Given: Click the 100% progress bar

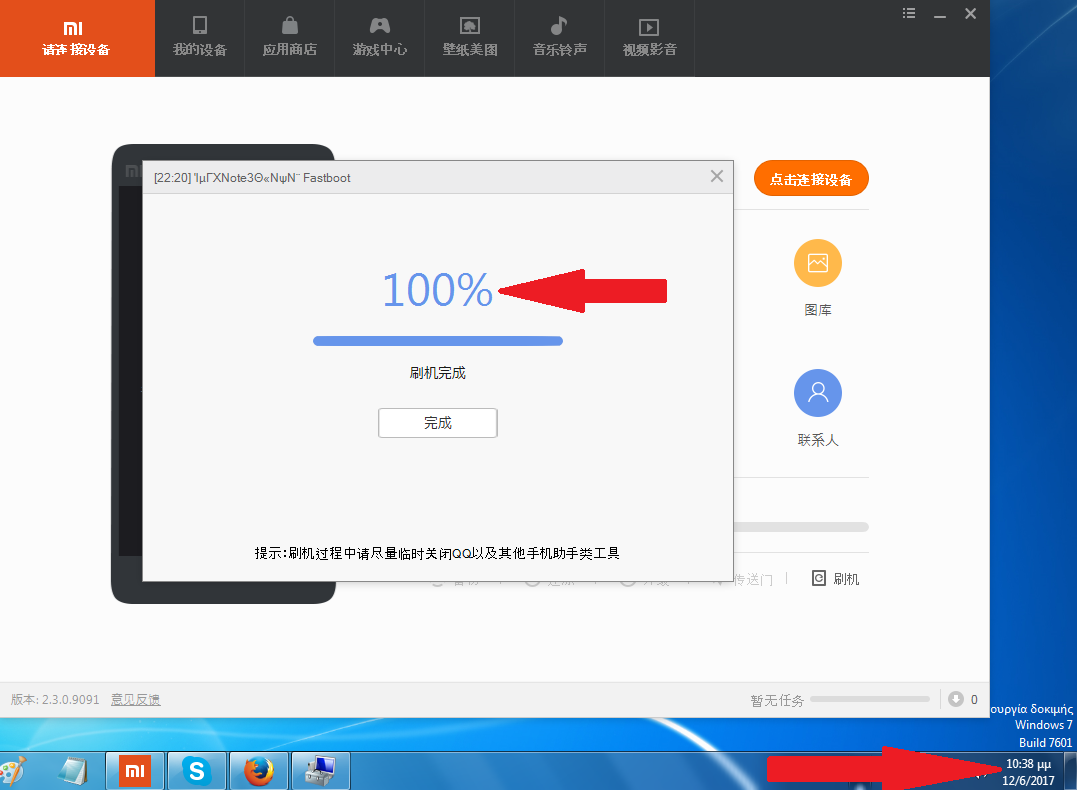Looking at the screenshot, I should (438, 341).
